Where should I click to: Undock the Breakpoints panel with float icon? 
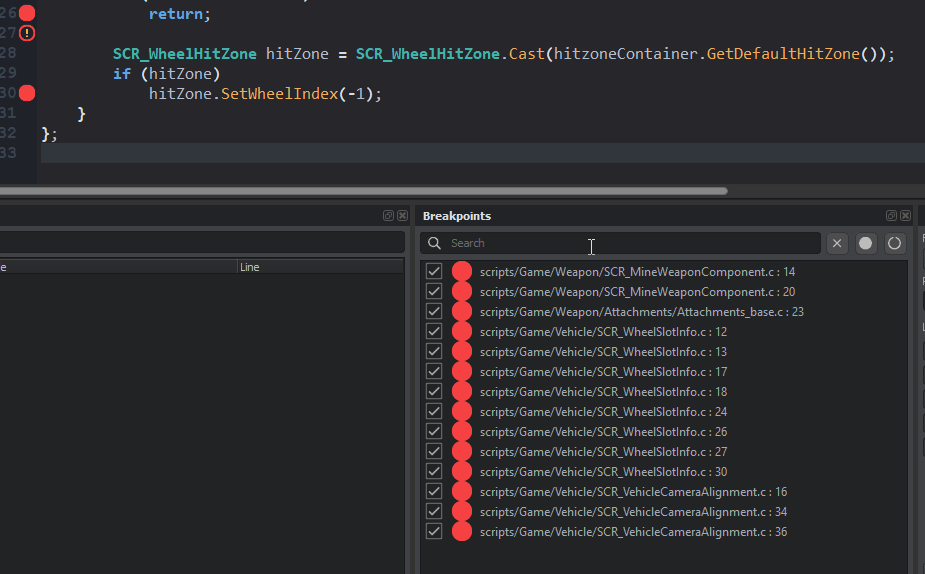891,216
